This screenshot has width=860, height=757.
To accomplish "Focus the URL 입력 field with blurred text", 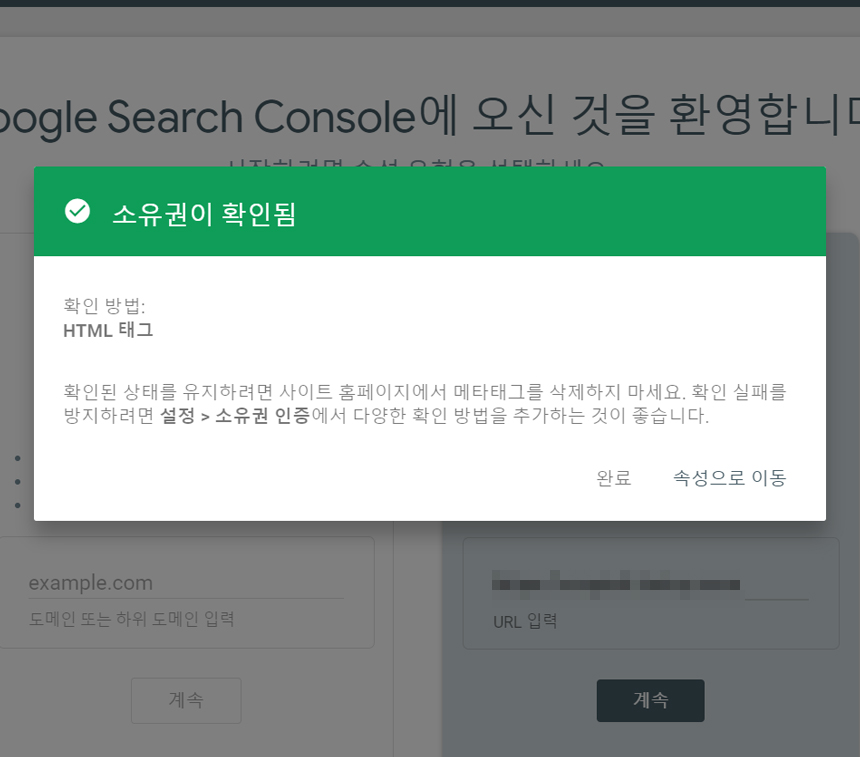I will pyautogui.click(x=650, y=585).
